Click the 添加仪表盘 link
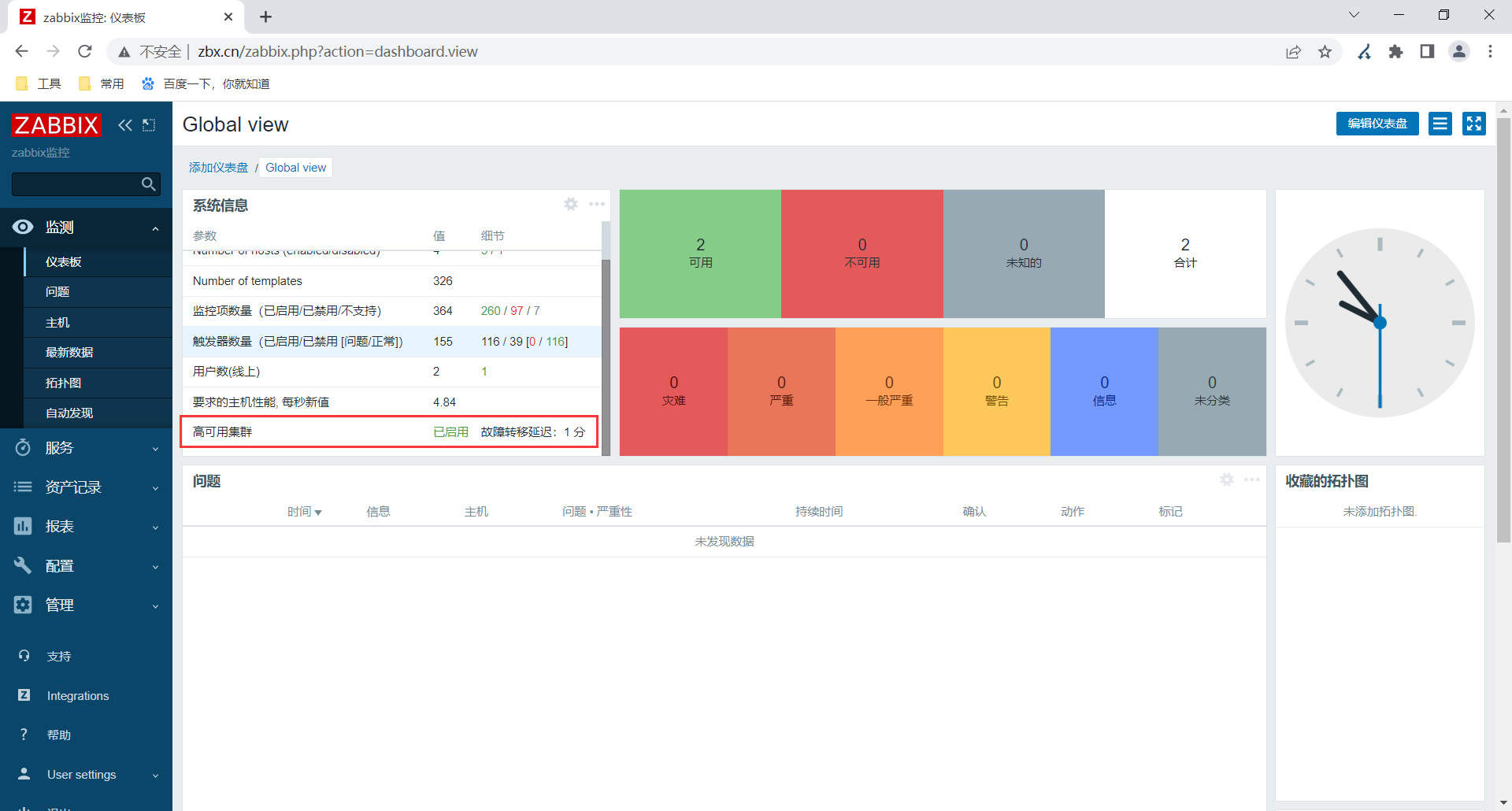The width and height of the screenshot is (1512, 811). coord(218,168)
